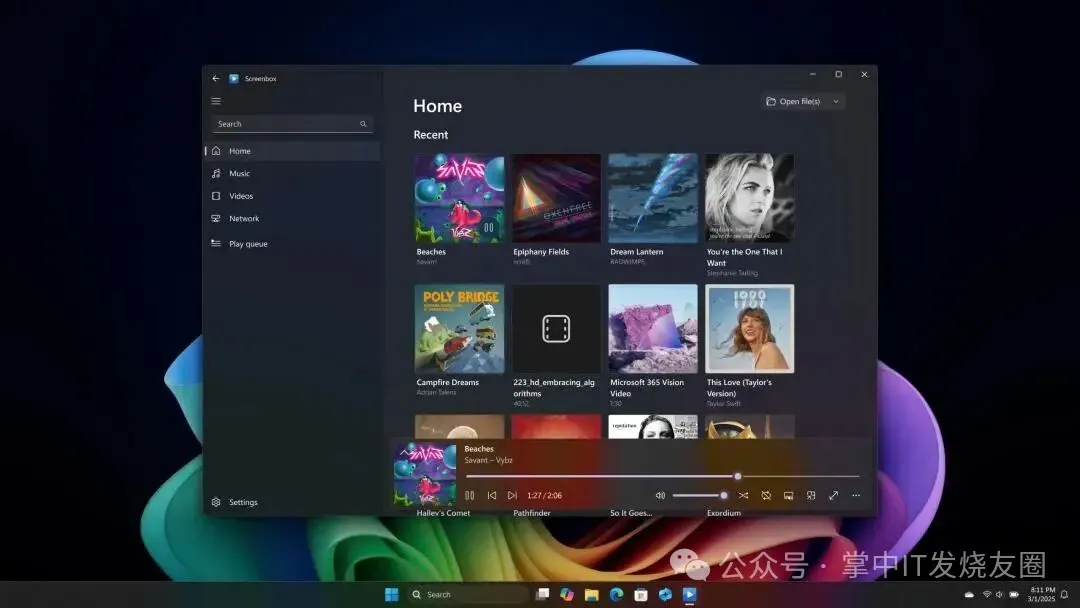The width and height of the screenshot is (1080, 608).
Task: Click into the sidebar Search field
Action: [x=292, y=124]
